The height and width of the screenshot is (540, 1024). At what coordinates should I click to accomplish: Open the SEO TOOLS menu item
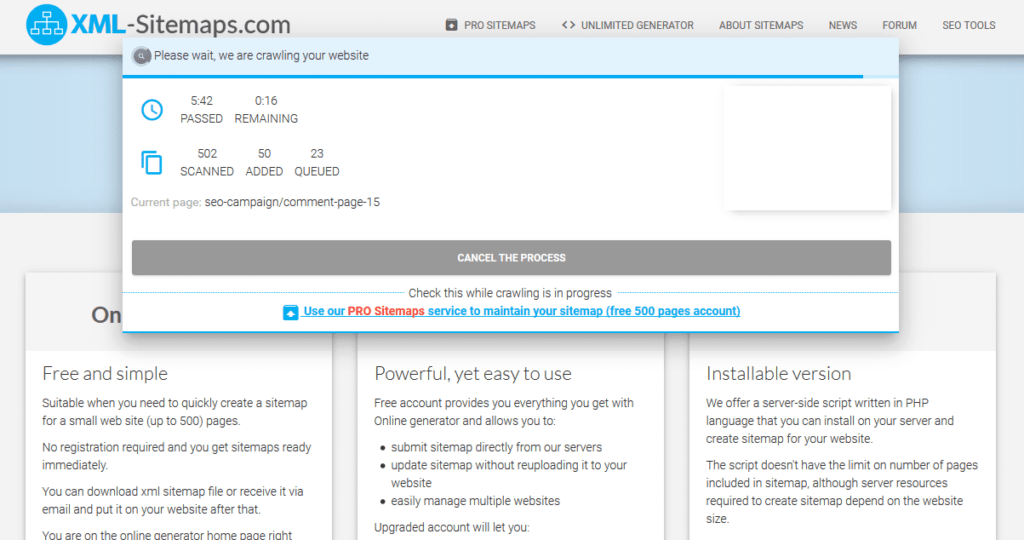(968, 25)
